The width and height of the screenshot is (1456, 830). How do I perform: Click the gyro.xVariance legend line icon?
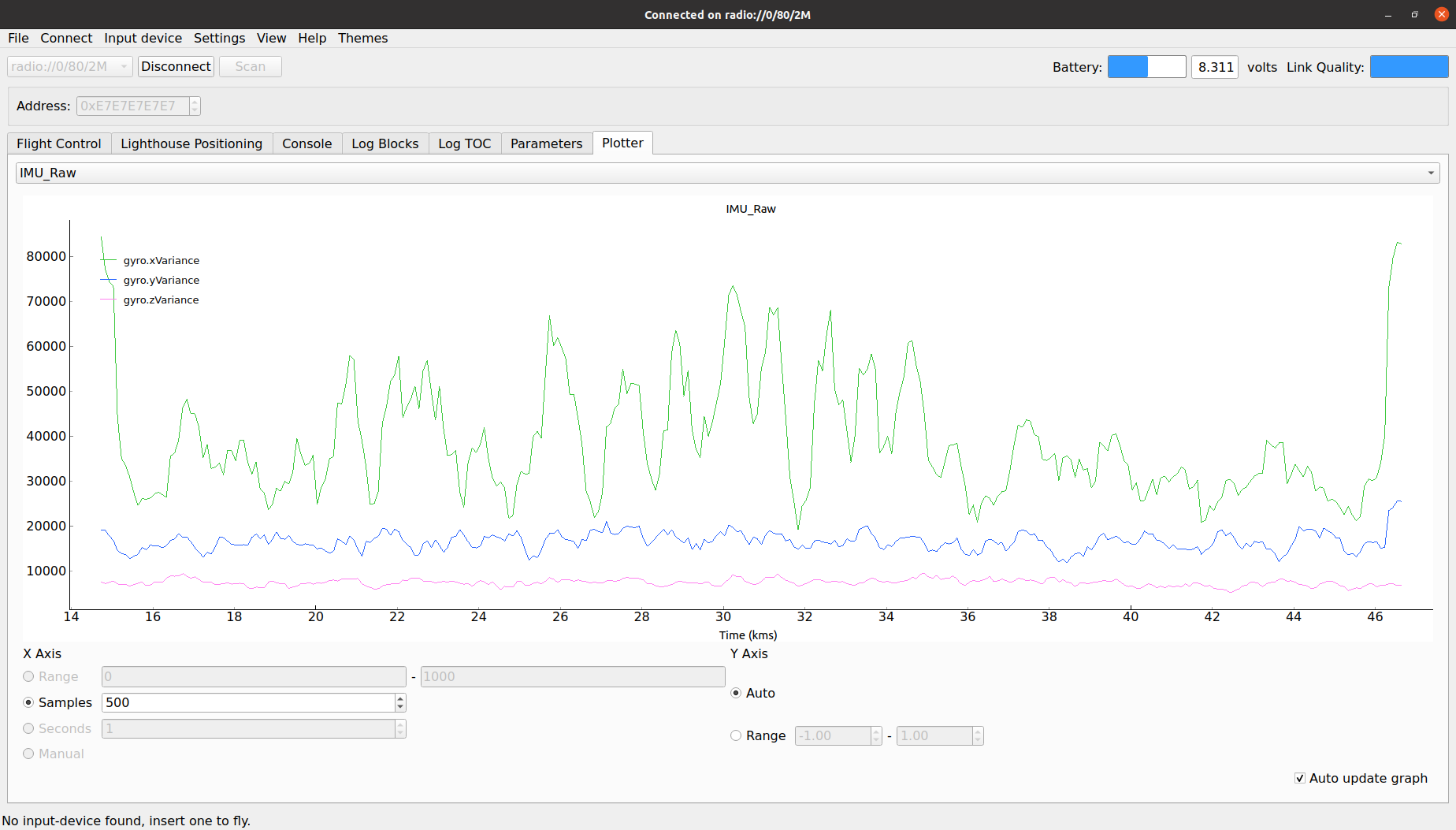click(108, 261)
